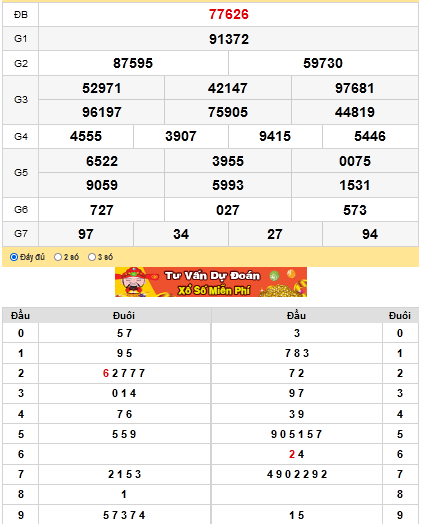Click the G6 number 727

(x=102, y=210)
